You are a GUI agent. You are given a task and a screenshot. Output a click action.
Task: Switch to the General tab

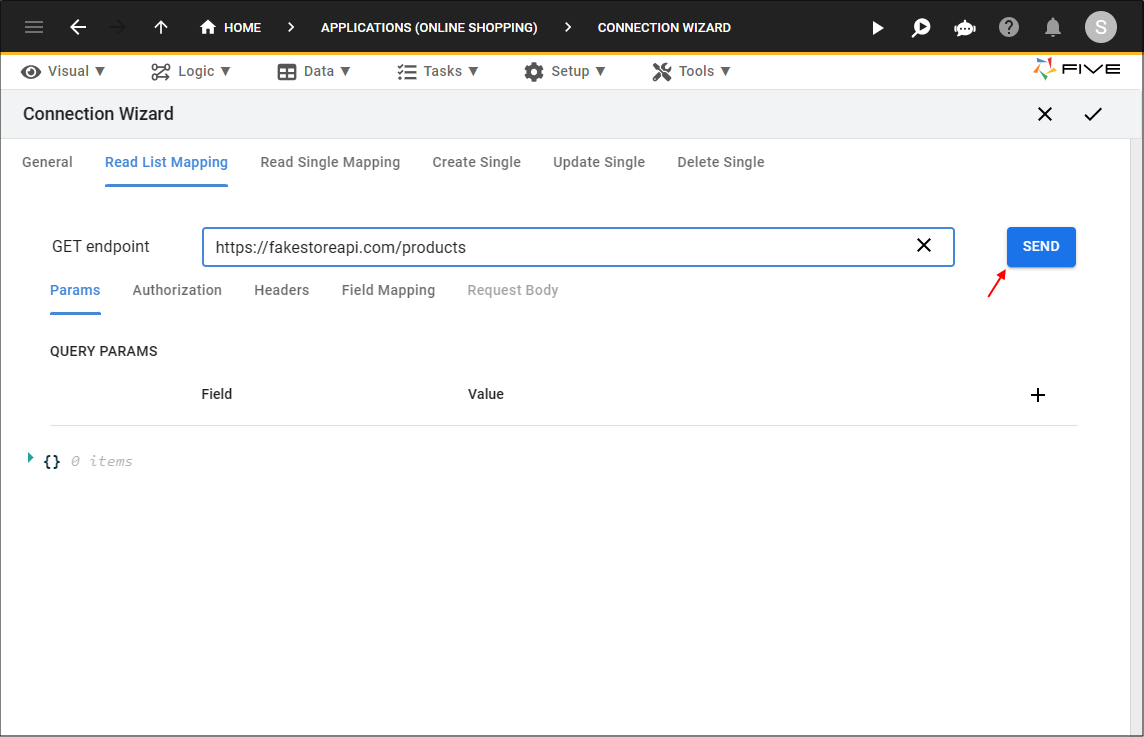[47, 162]
